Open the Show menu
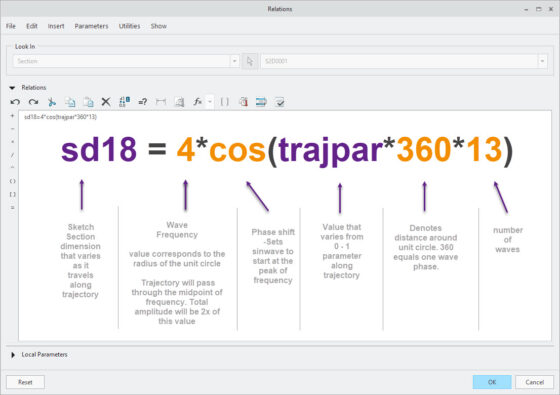Viewport: 560px width, 395px height. click(159, 26)
